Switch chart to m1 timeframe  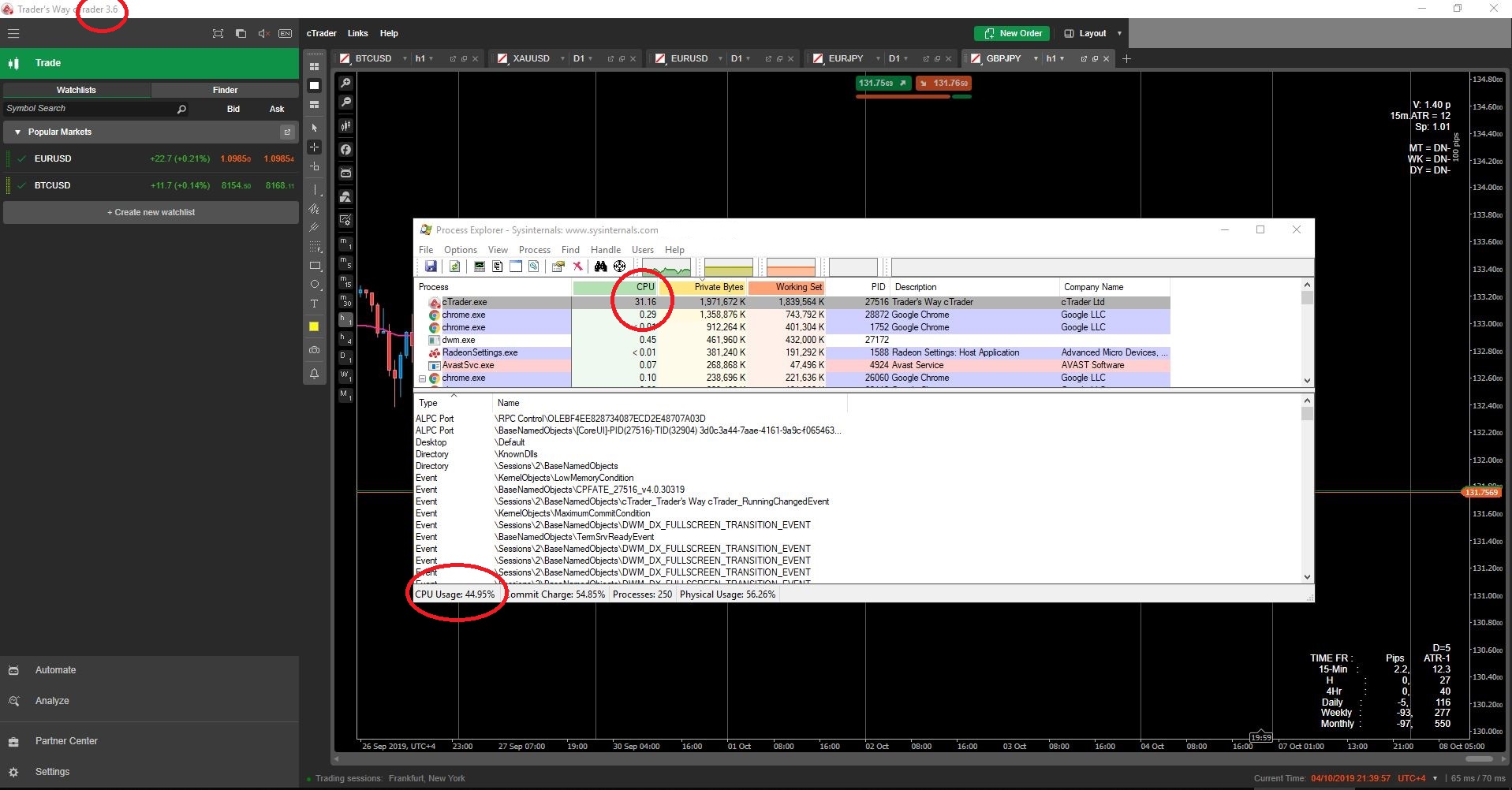click(x=345, y=244)
